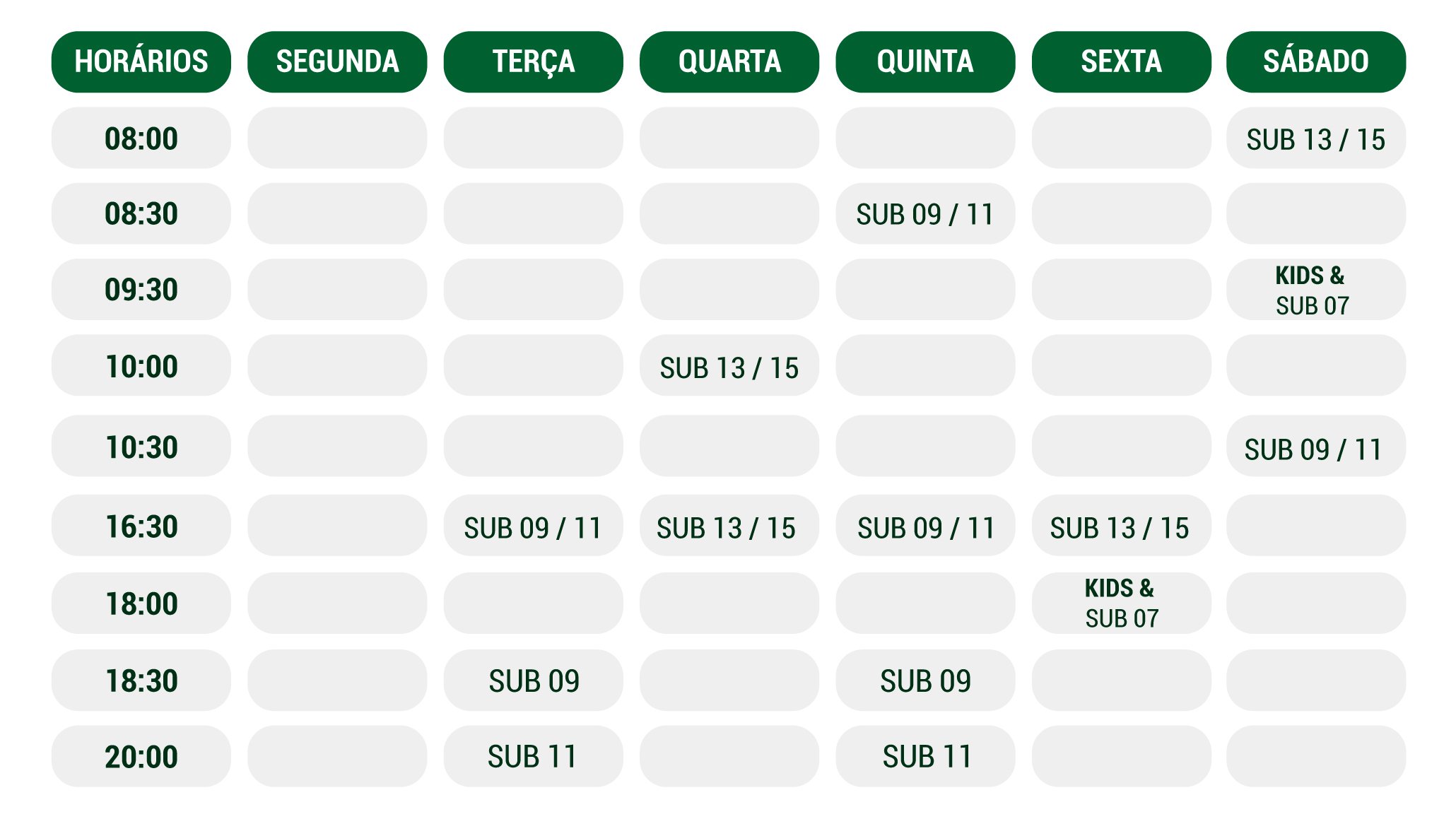Select Thursday's SUB 11 class at 20:00

925,756
